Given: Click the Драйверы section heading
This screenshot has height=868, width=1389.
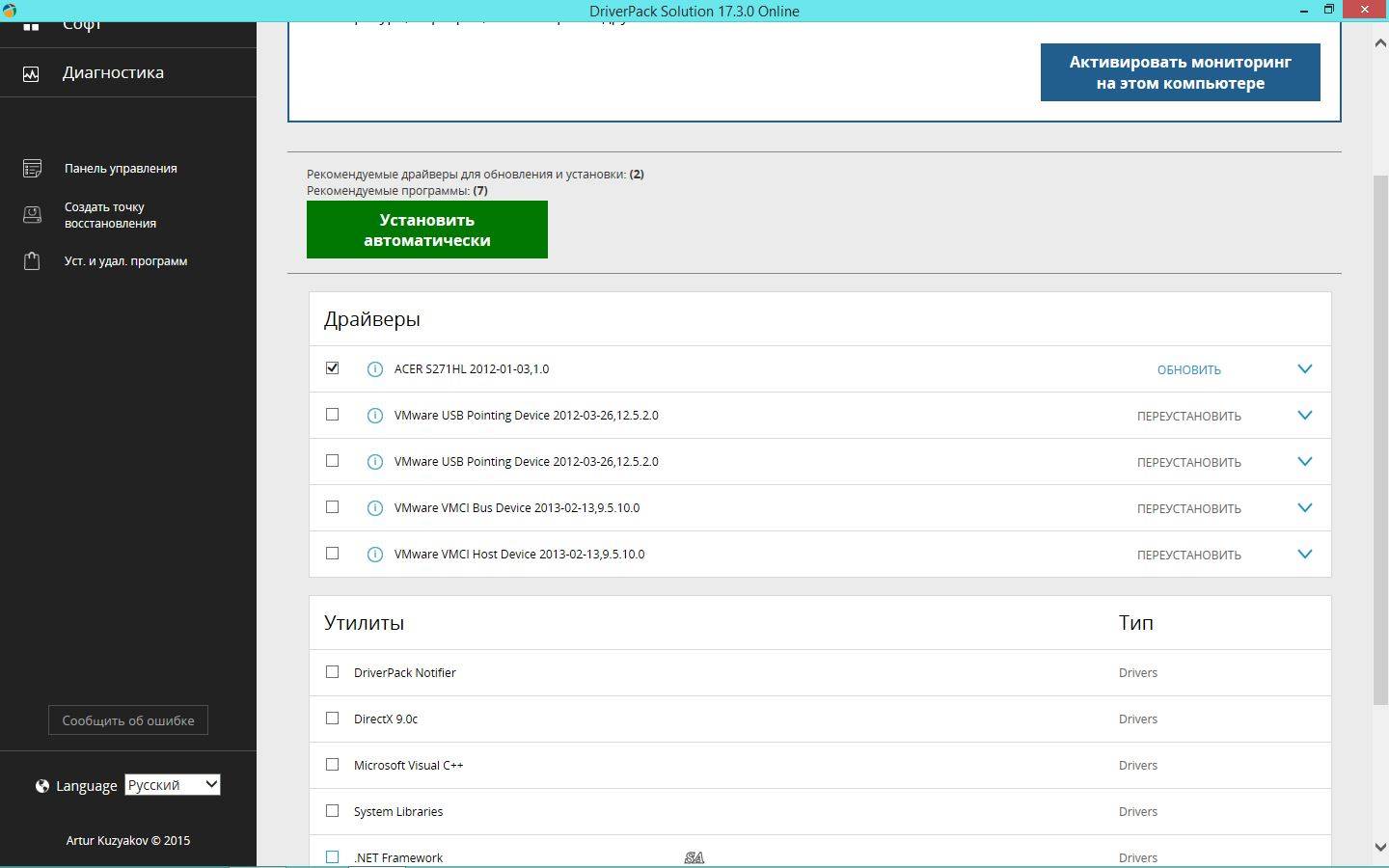Looking at the screenshot, I should (372, 319).
